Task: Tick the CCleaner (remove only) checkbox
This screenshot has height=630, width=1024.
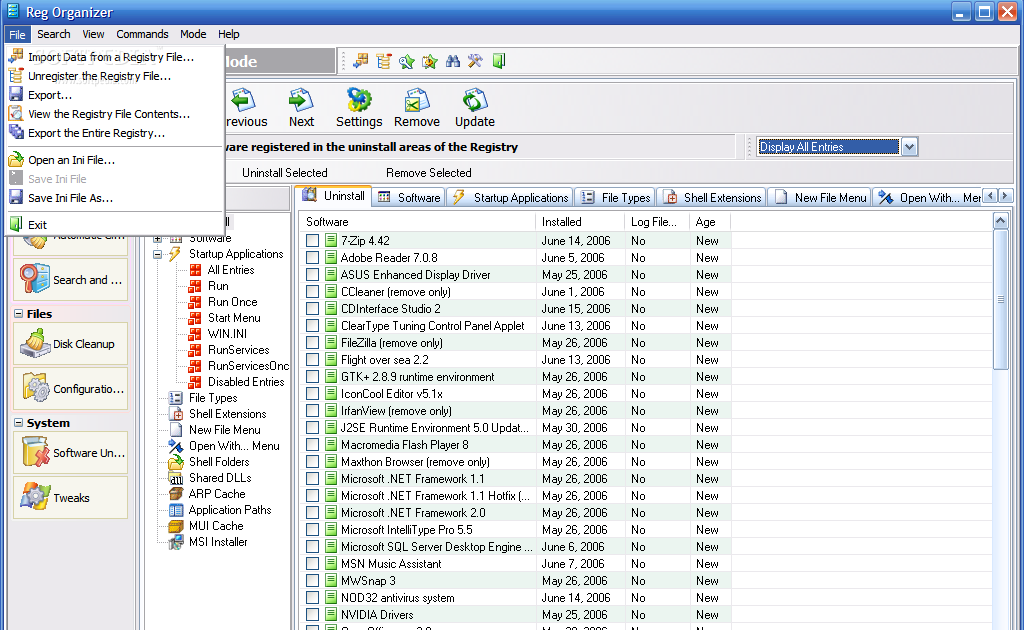Action: pos(313,292)
